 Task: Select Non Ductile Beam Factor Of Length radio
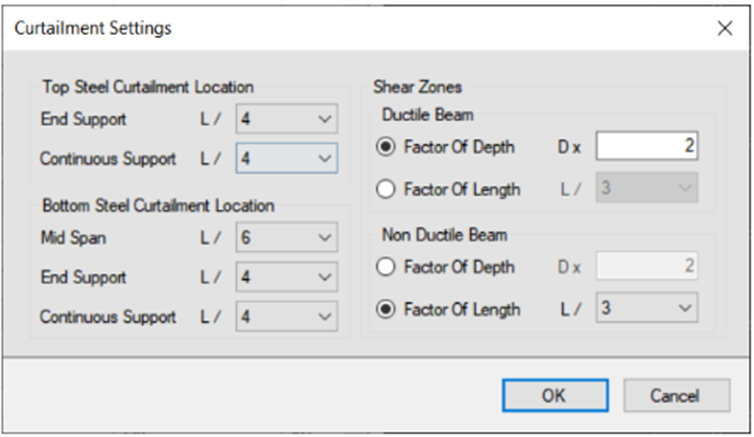[385, 309]
